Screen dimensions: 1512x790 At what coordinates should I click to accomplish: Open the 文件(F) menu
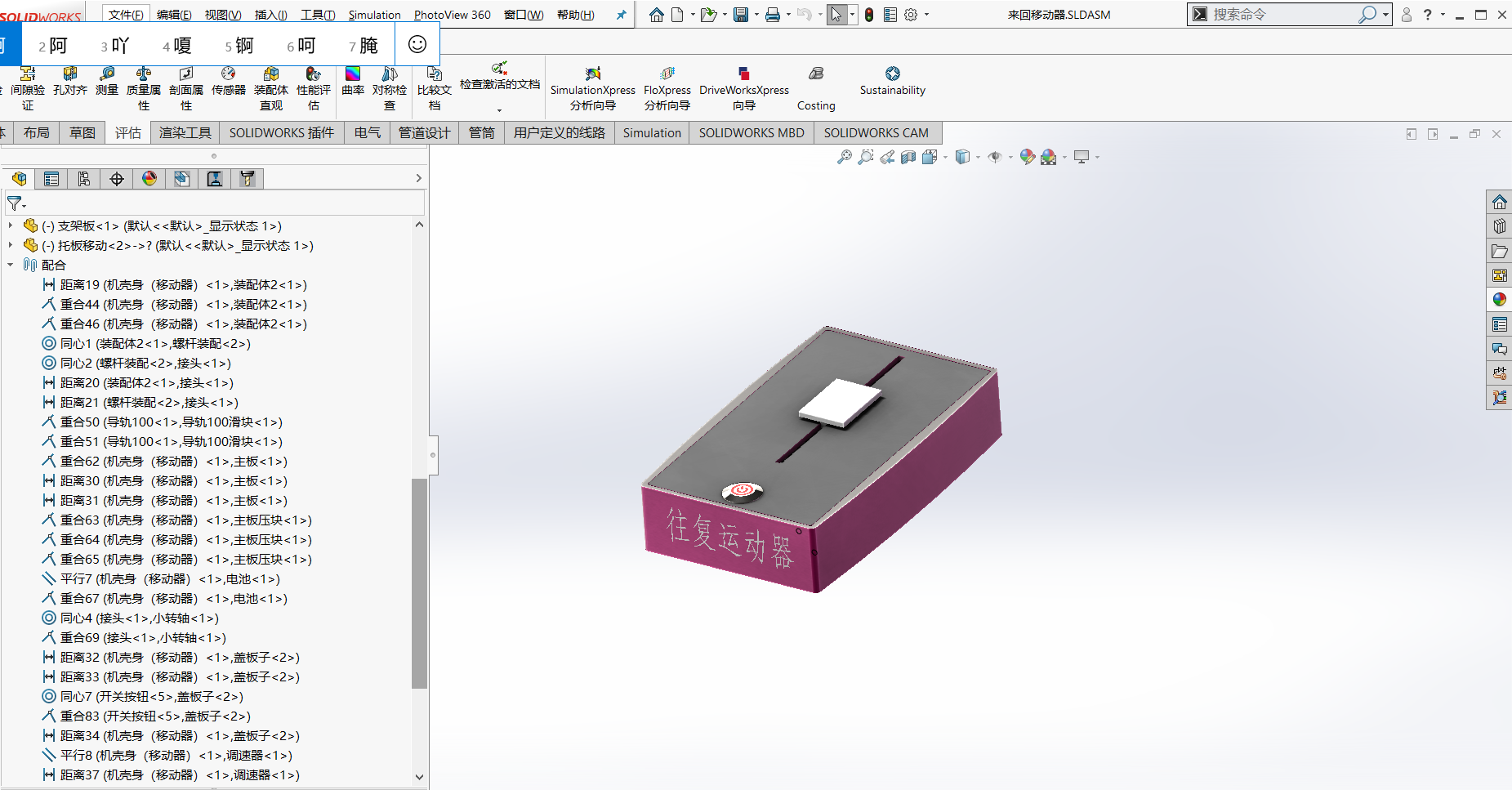click(x=126, y=15)
